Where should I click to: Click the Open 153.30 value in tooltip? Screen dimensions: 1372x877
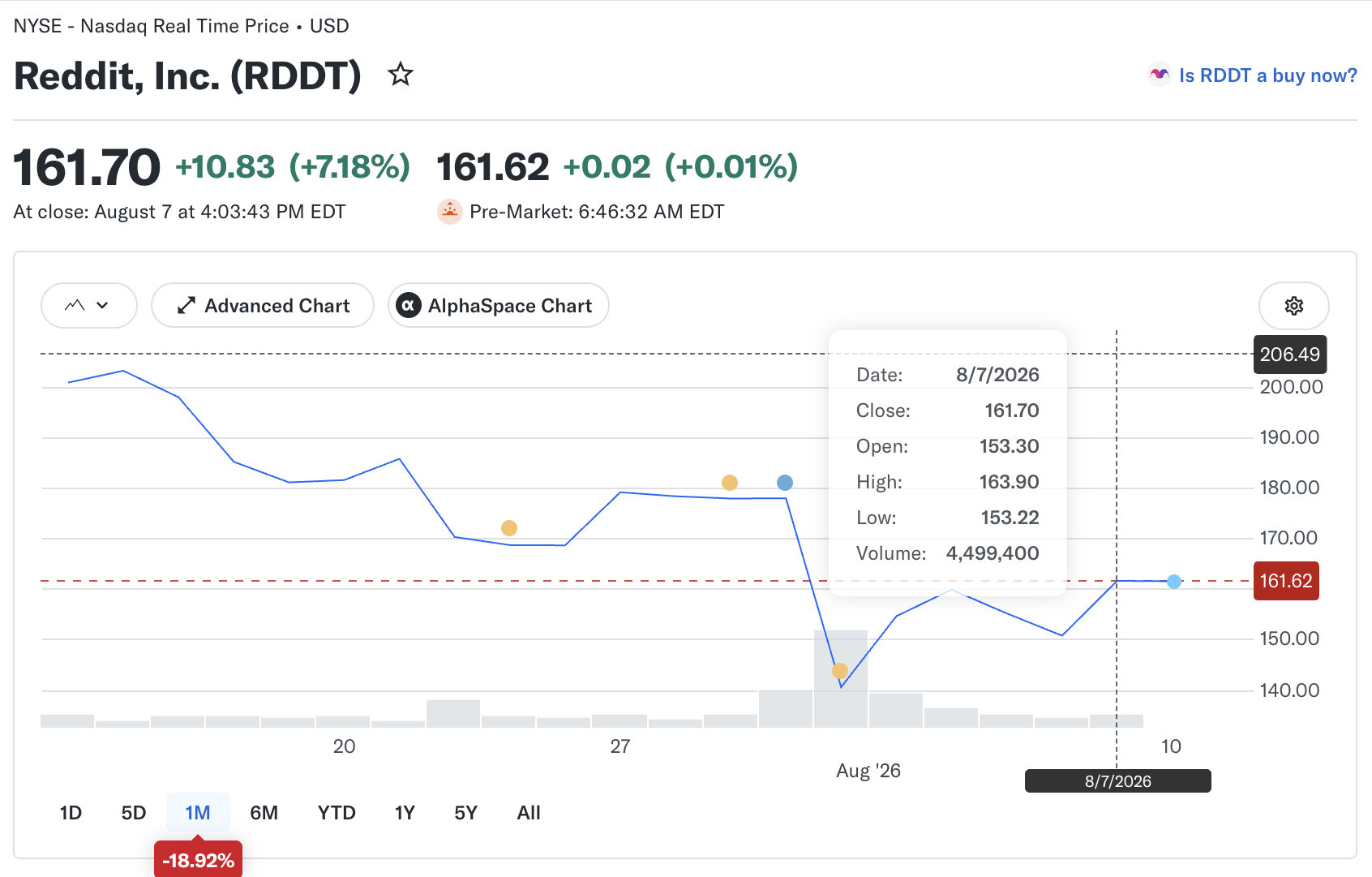pyautogui.click(x=1010, y=446)
